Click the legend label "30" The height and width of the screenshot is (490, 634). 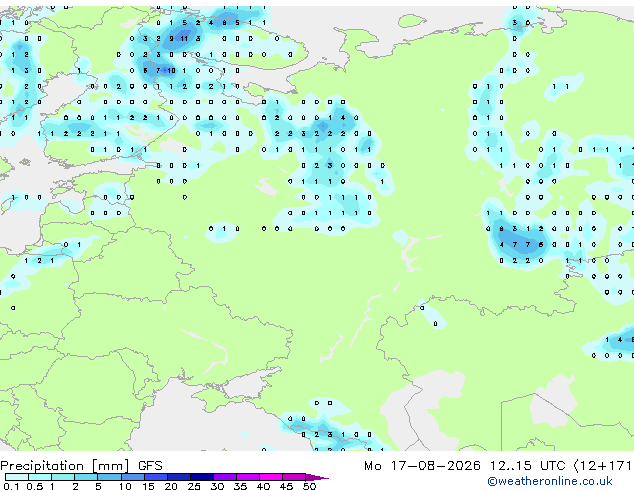[x=217, y=486]
